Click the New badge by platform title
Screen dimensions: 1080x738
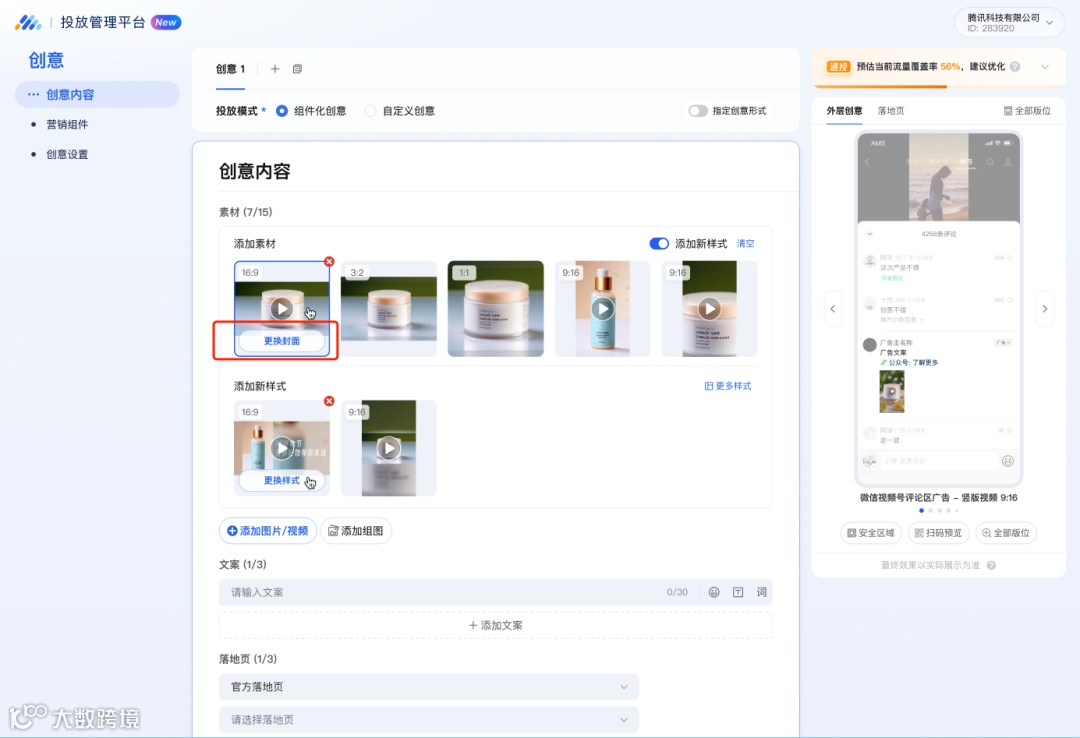(166, 23)
